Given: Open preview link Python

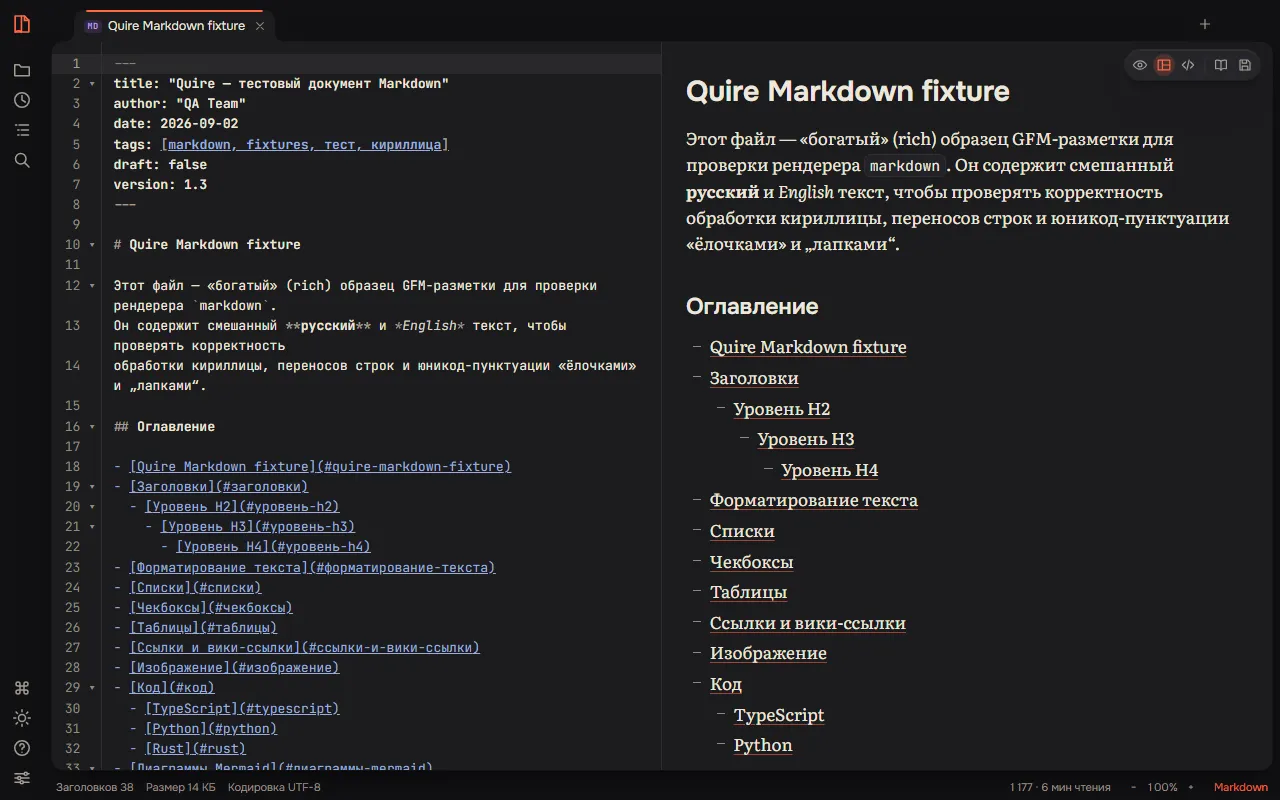Looking at the screenshot, I should point(763,745).
